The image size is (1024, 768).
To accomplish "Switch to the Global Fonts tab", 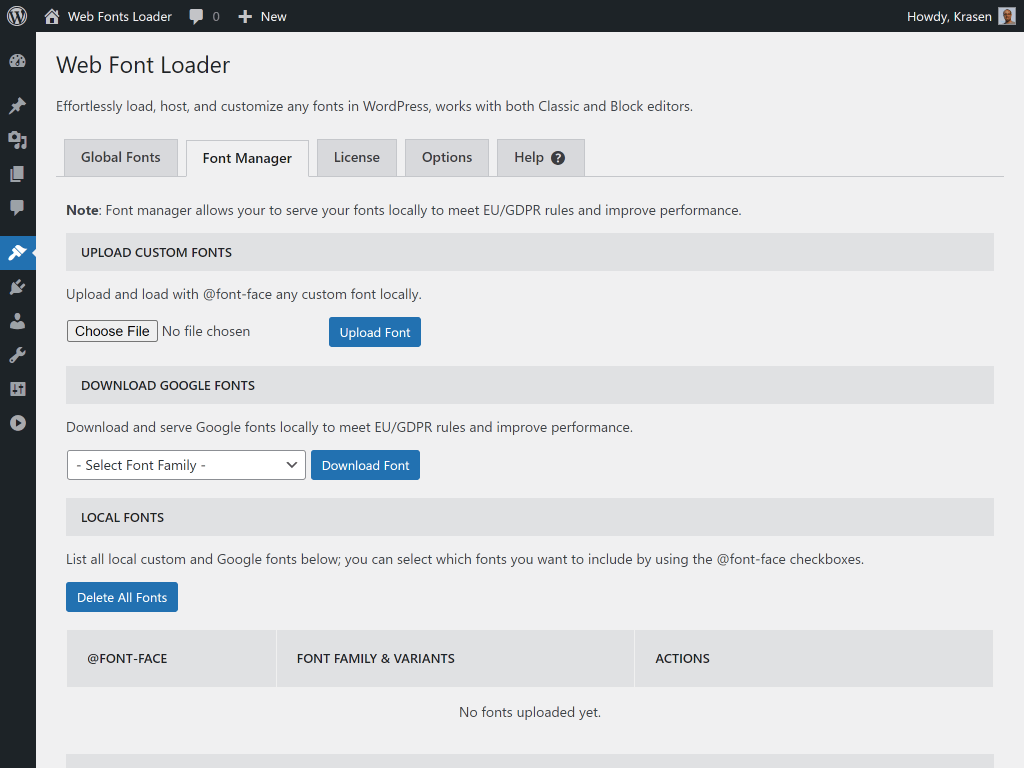I will [121, 157].
